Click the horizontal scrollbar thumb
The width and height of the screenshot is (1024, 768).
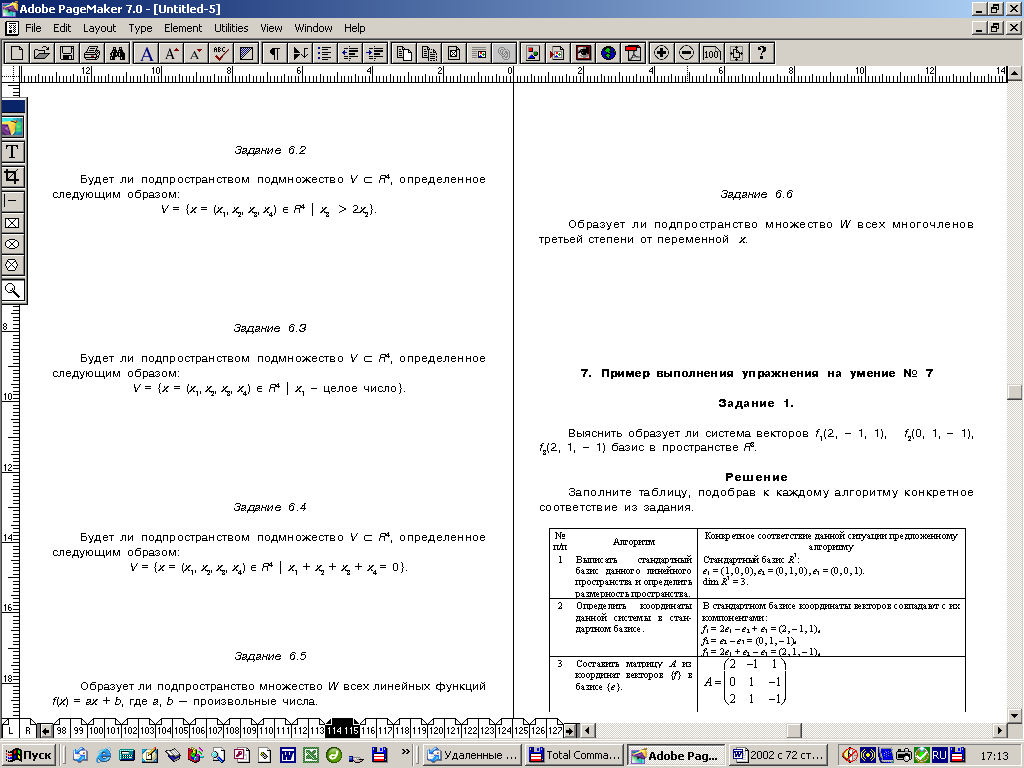(794, 730)
